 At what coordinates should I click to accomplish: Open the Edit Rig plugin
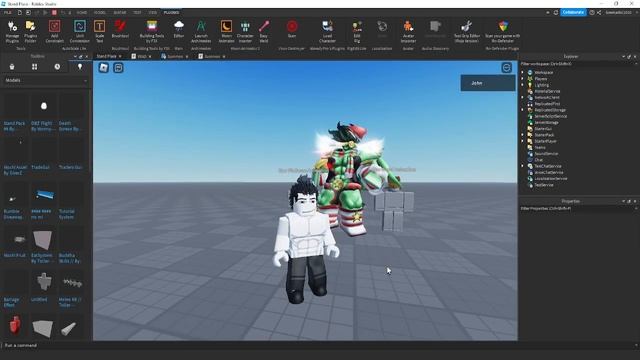[357, 31]
